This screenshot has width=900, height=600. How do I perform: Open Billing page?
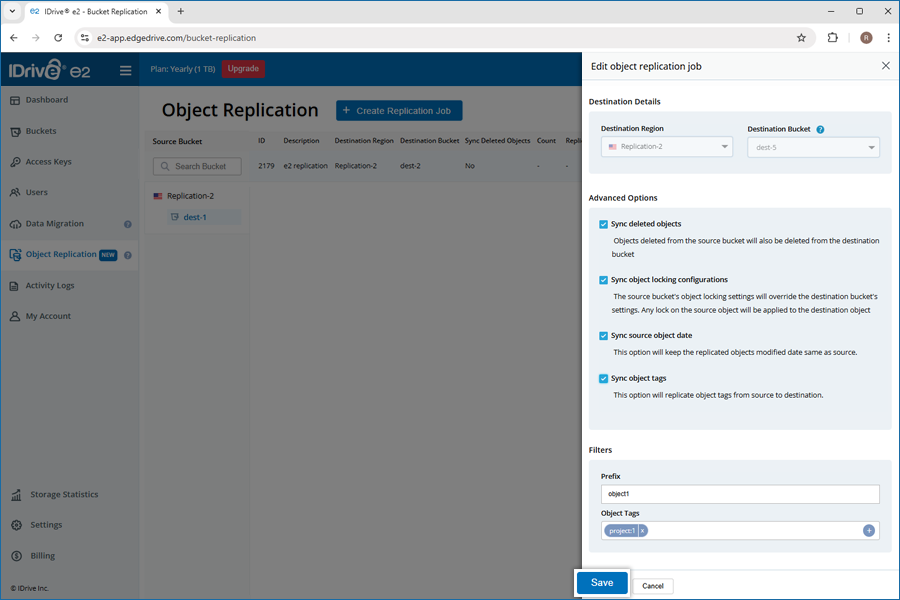(x=42, y=556)
